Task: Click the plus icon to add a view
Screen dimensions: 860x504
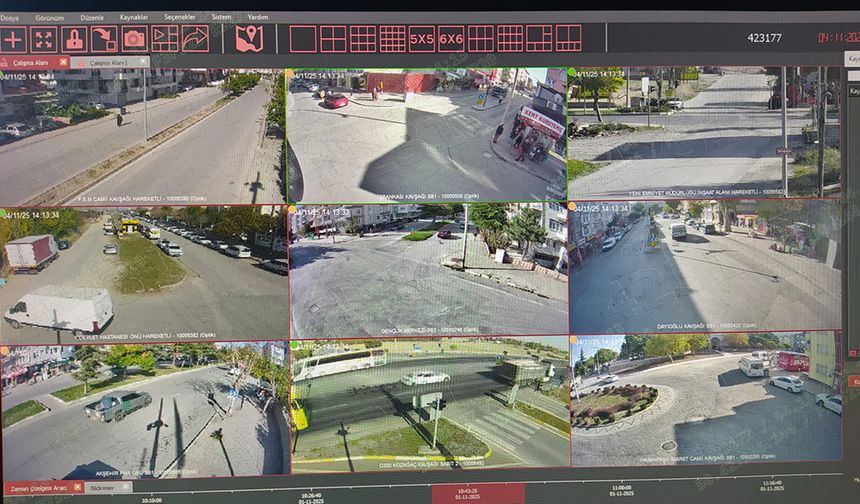Action: pos(13,39)
